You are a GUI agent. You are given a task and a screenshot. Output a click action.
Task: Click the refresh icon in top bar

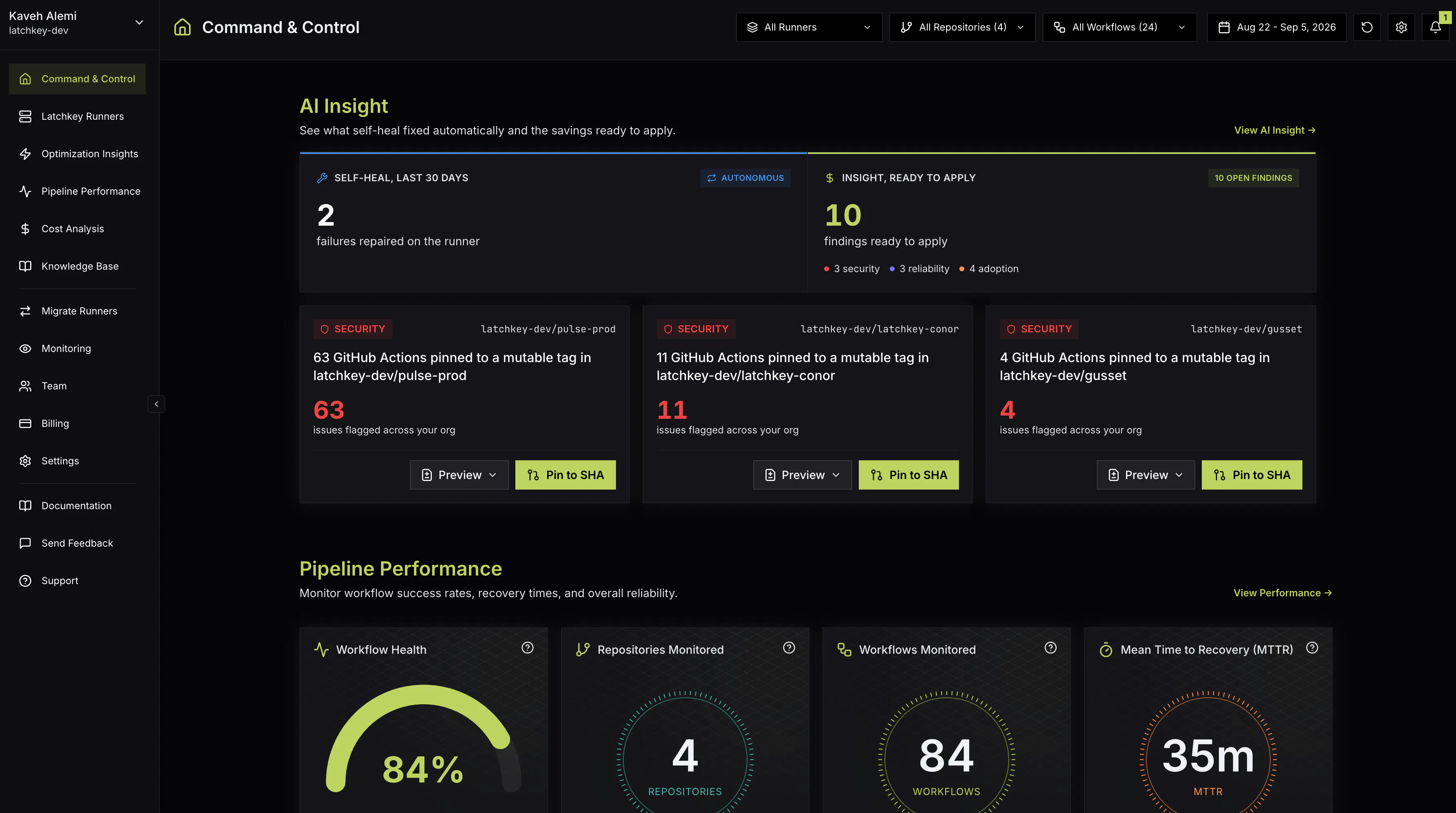1367,27
